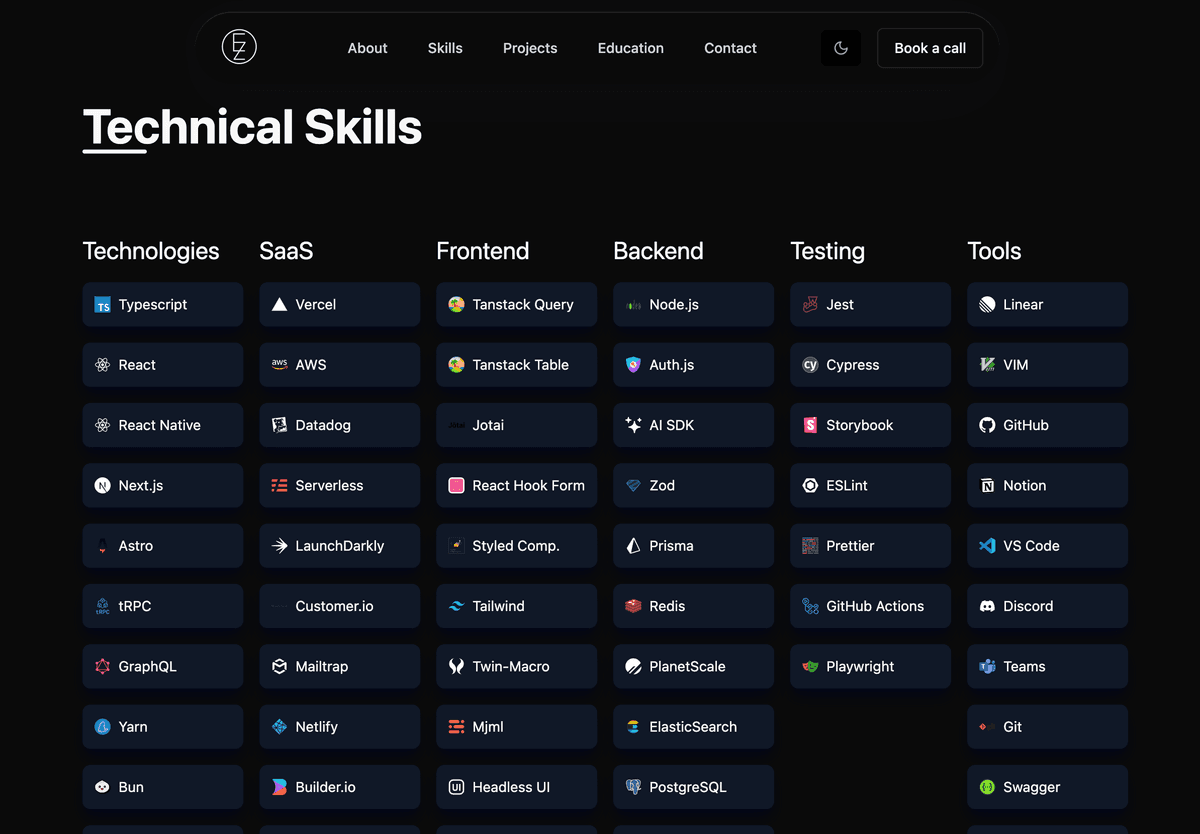Click the GraphQL skill card

tap(162, 666)
